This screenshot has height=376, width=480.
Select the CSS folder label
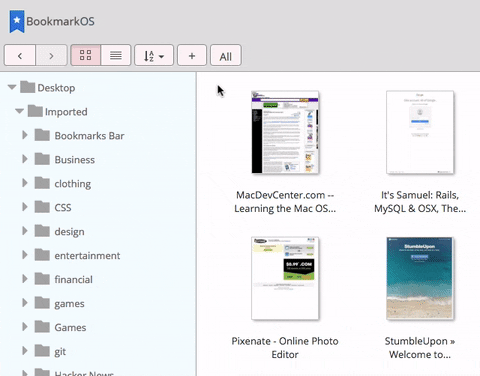point(63,208)
